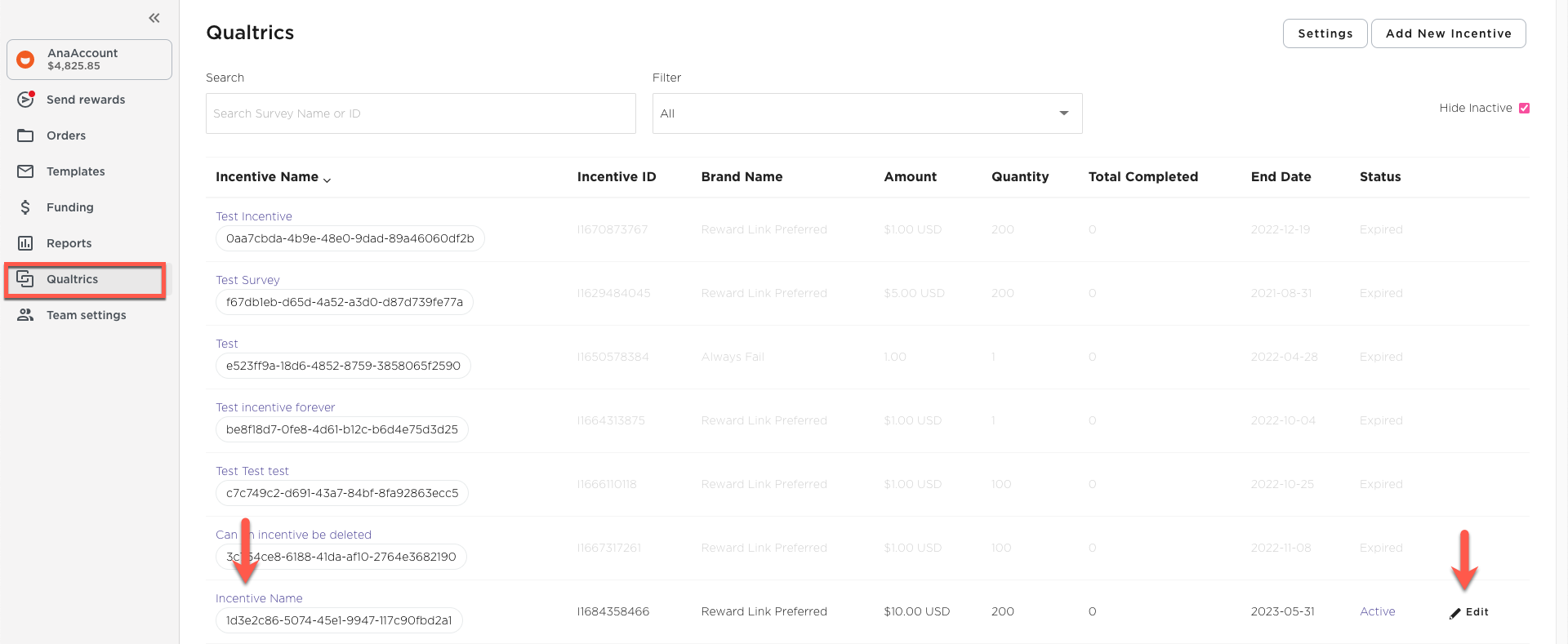Click the $5.00 USD amount cell

coord(915,293)
